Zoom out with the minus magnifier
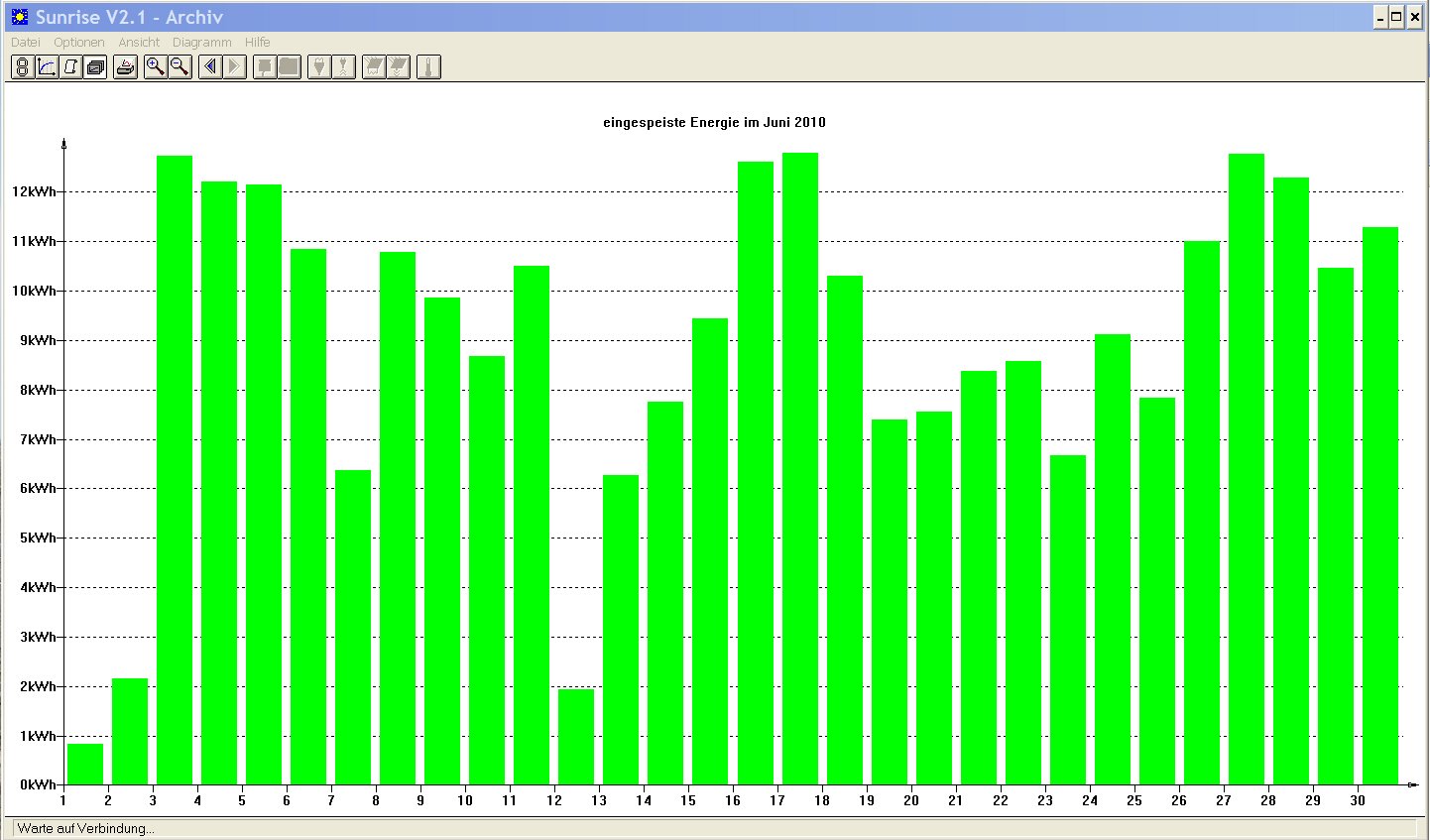 click(x=179, y=66)
